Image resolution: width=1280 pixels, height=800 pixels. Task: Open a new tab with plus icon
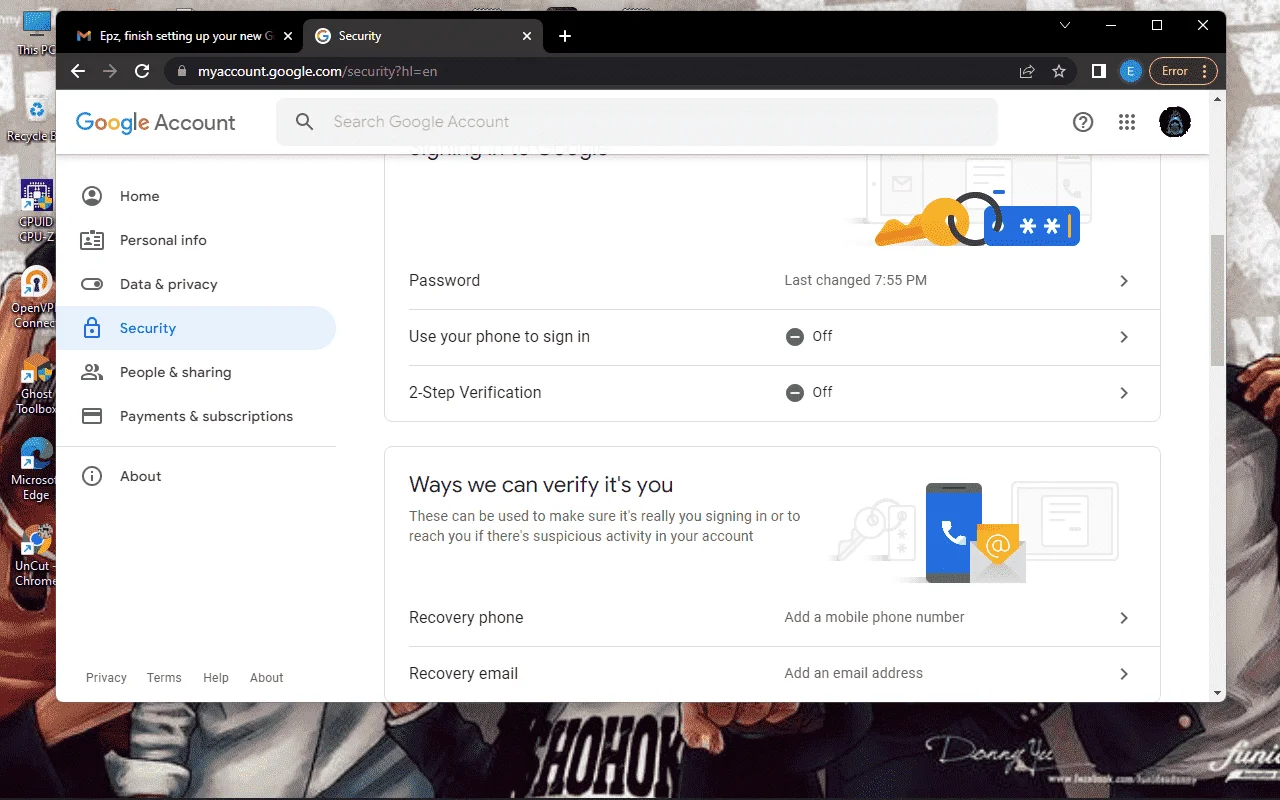[x=565, y=36]
